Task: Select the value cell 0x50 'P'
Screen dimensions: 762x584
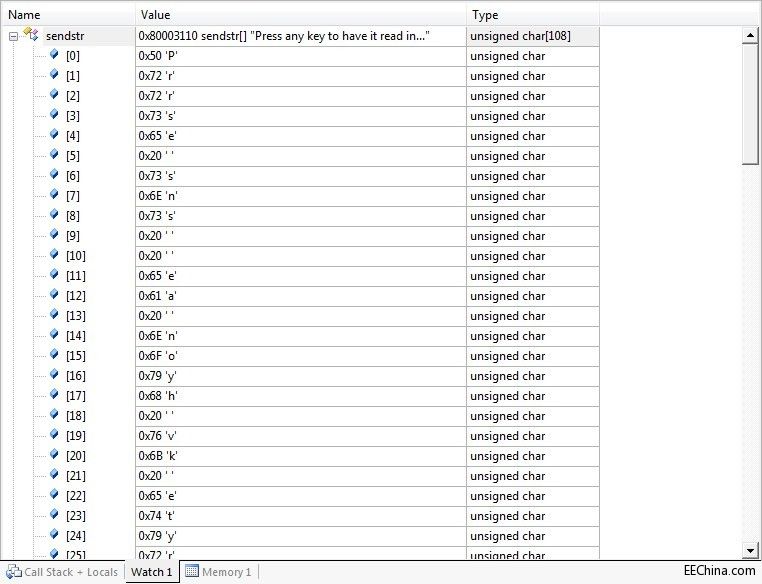Action: [300, 56]
